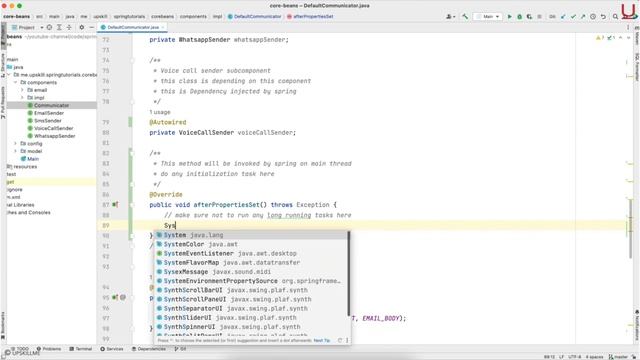Run the Main configuration with the play icon

click(x=509, y=17)
